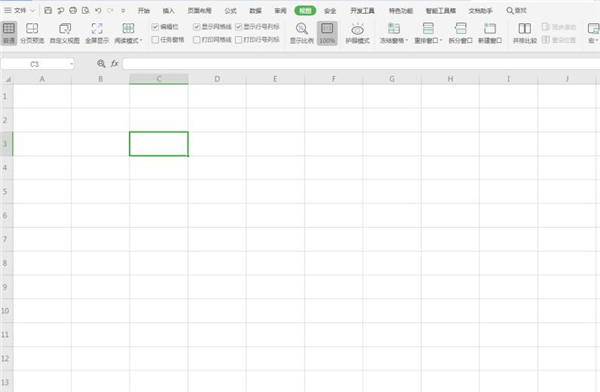Enable the 任务窗格 task pane checkbox

pyautogui.click(x=155, y=39)
